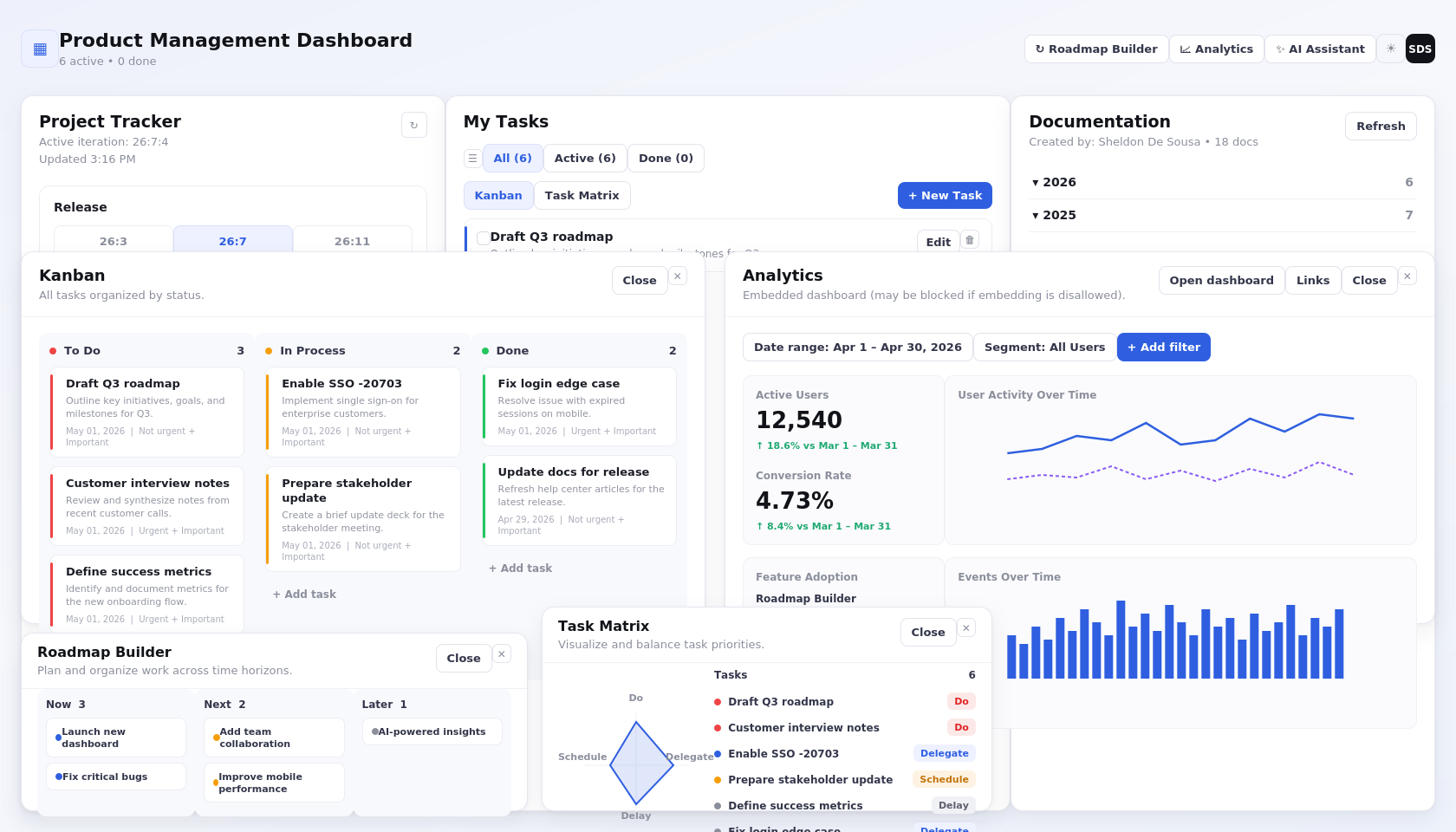Open the Customer interview notes Kanban card
The height and width of the screenshot is (832, 1456).
click(147, 506)
